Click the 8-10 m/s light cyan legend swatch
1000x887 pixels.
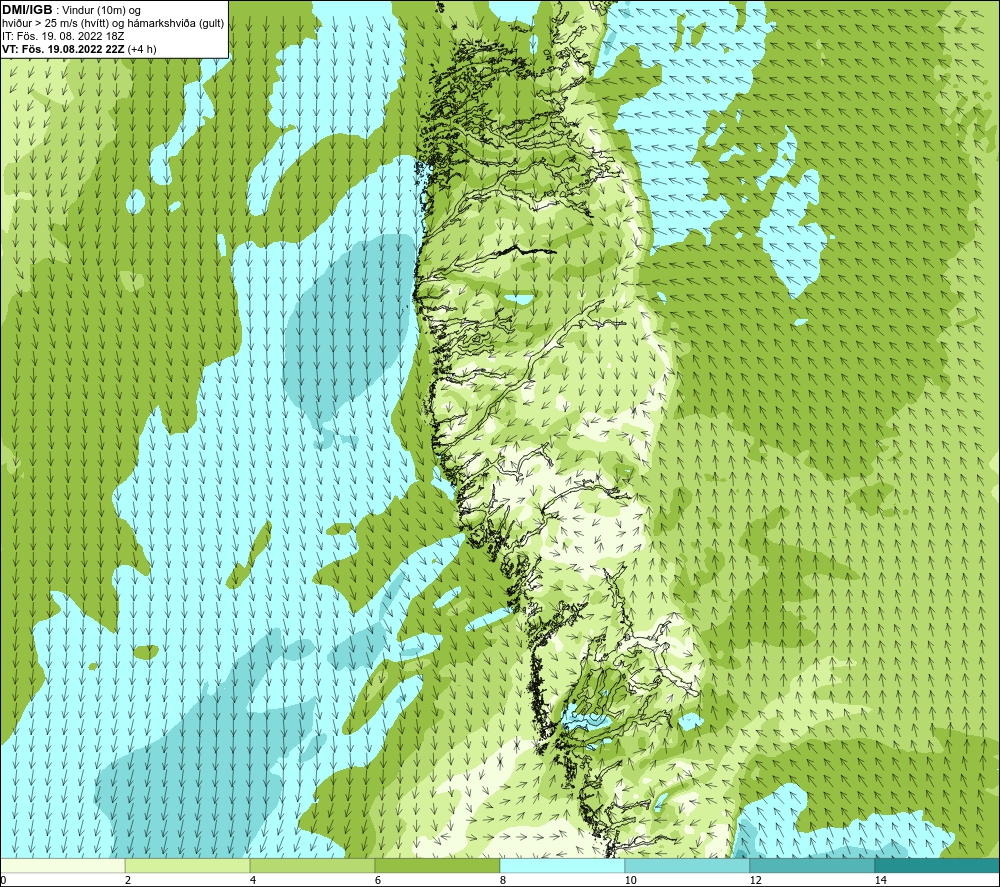point(562,866)
